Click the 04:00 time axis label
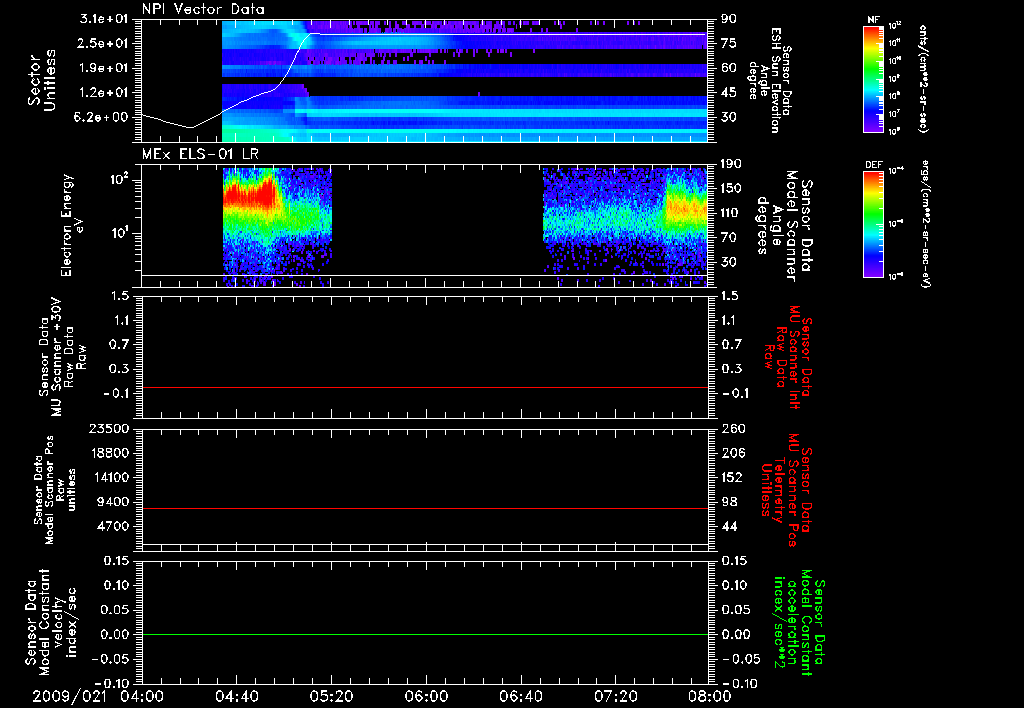The image size is (1024, 708). point(142,696)
